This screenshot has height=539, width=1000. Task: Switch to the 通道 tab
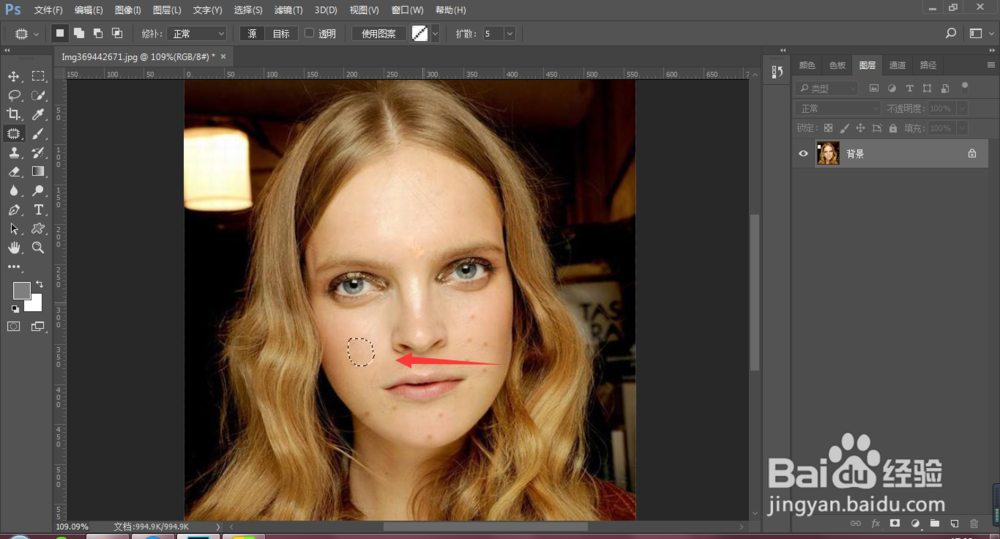coord(897,65)
